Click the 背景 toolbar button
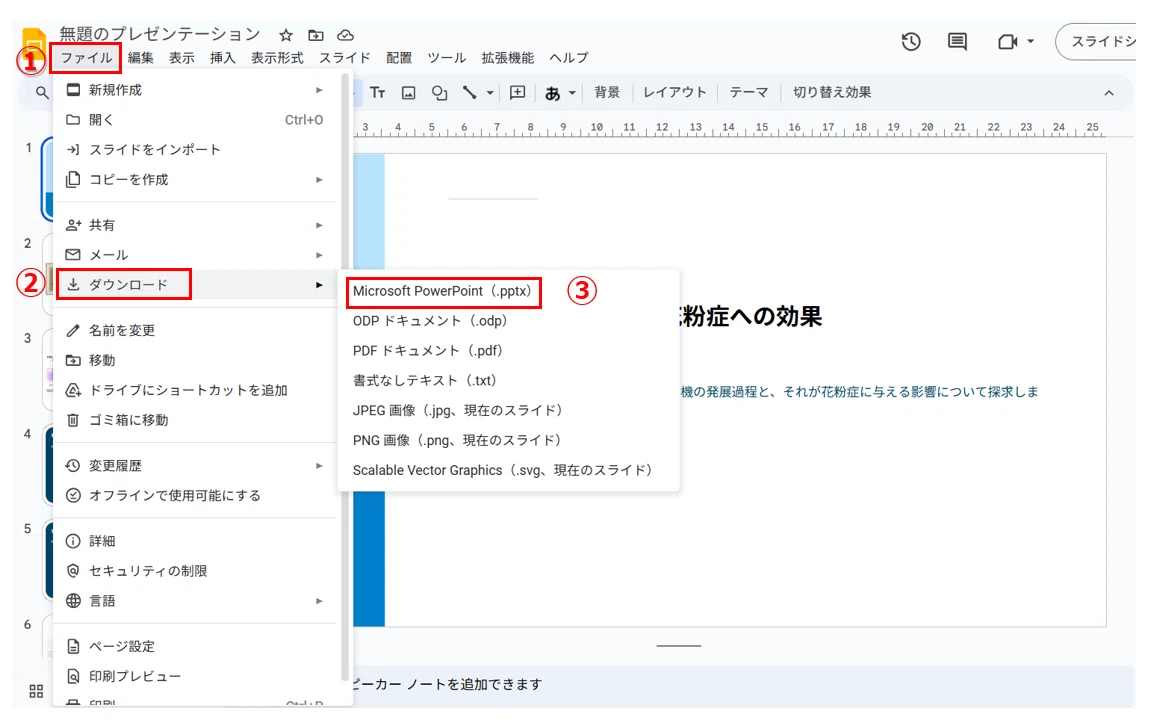The height and width of the screenshot is (727, 1169). (x=607, y=92)
